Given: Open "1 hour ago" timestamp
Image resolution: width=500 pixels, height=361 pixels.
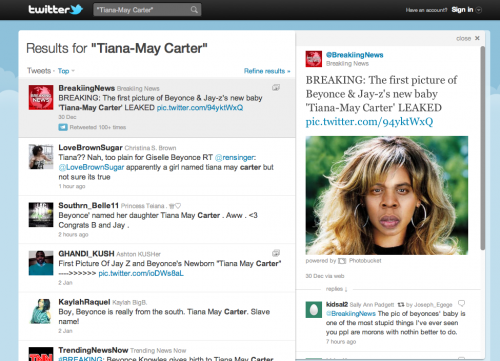Looking at the screenshot, I should [72, 186].
